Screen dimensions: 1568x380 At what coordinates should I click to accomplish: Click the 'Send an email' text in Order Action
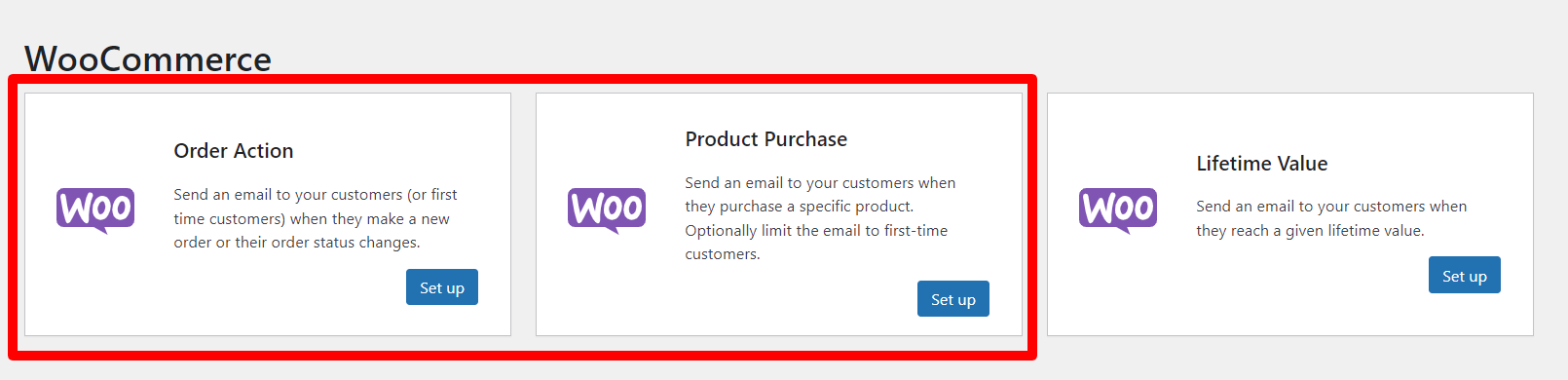click(220, 195)
